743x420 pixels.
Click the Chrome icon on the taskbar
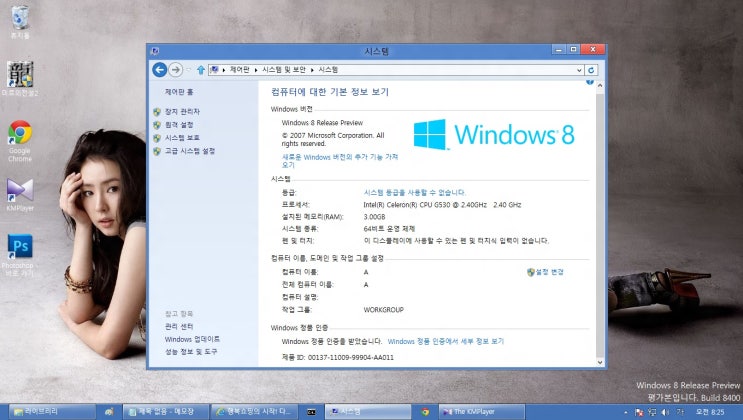425,412
